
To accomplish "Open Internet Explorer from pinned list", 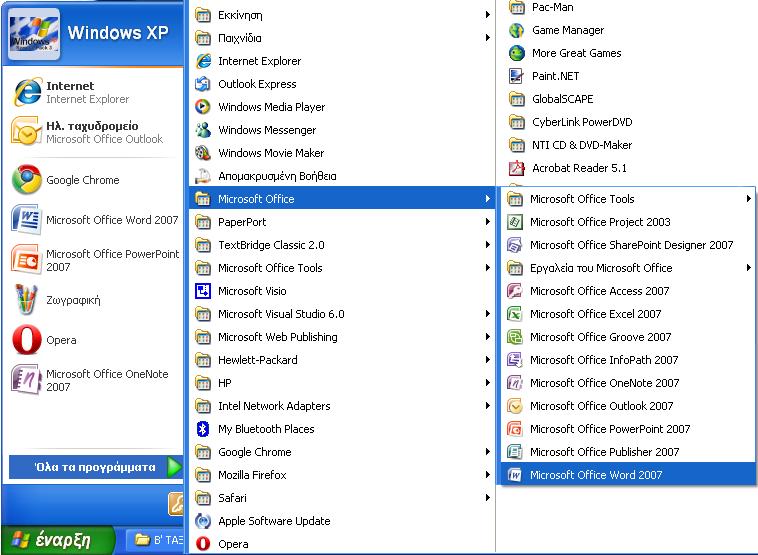I will point(92,92).
